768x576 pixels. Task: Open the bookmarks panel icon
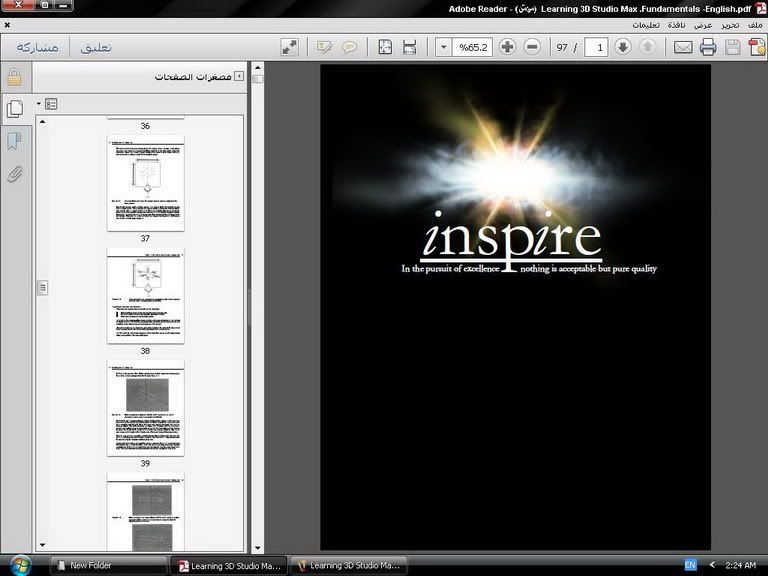point(15,142)
